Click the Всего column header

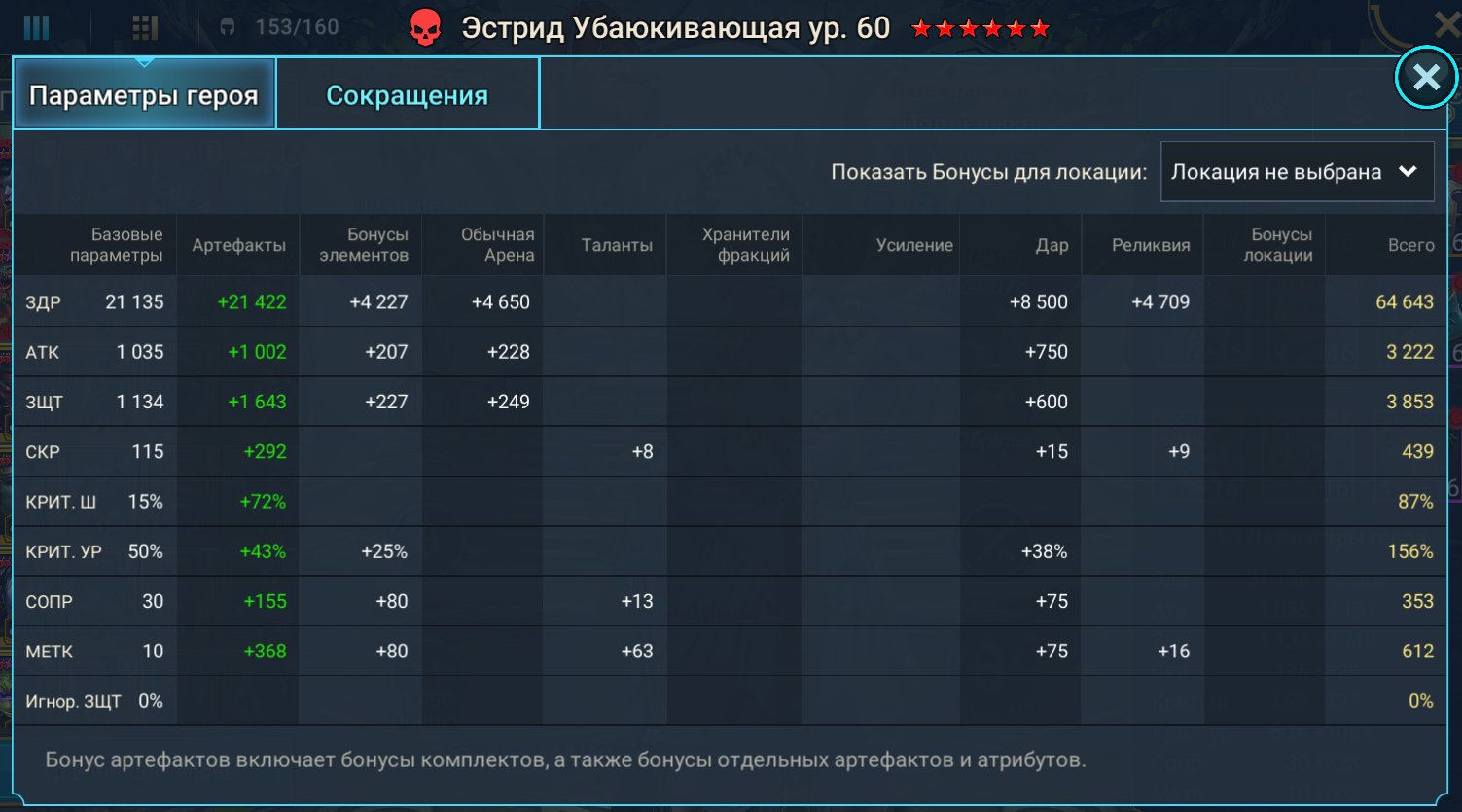pyautogui.click(x=1410, y=245)
